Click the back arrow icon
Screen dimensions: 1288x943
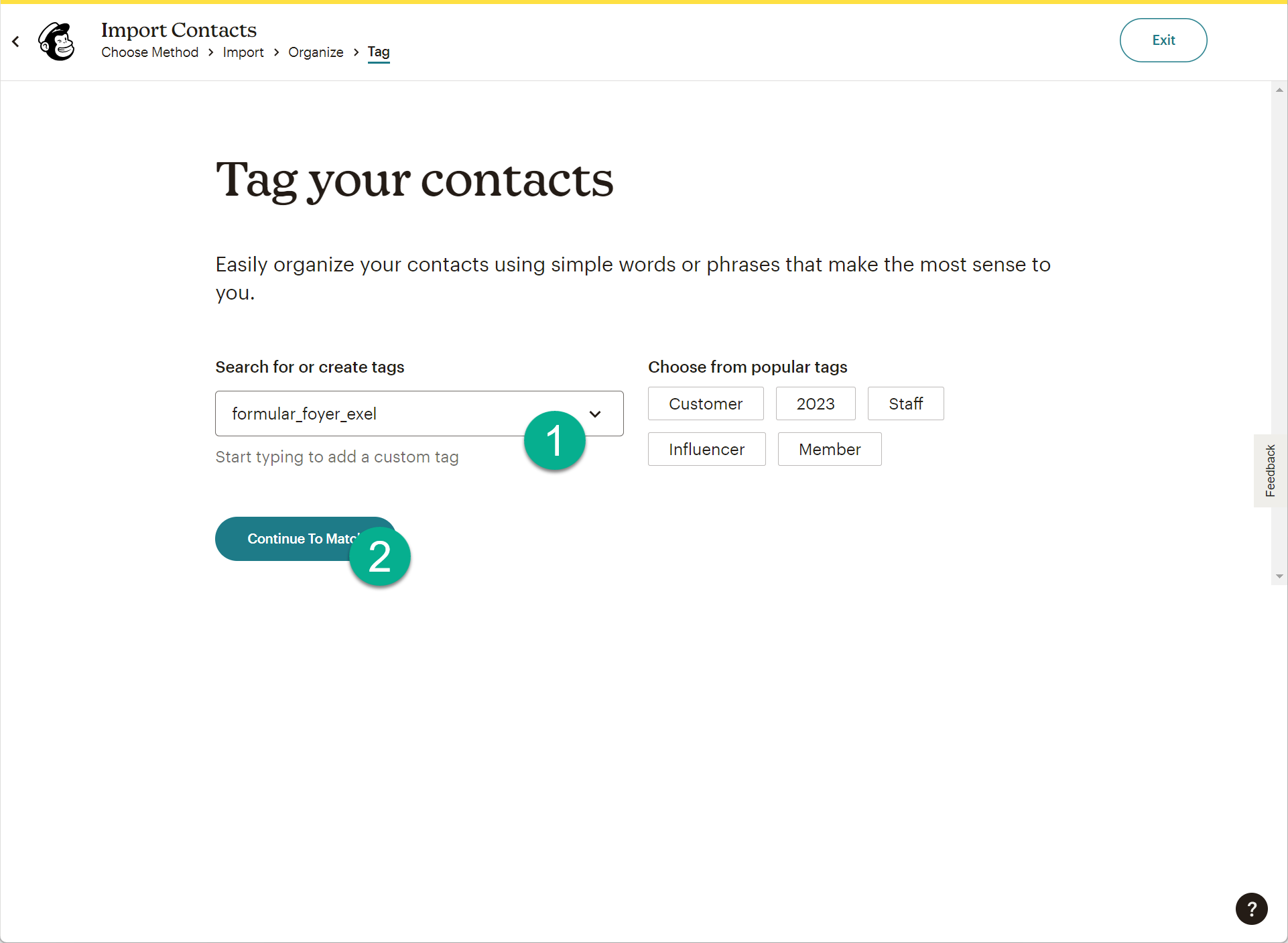coord(16,42)
